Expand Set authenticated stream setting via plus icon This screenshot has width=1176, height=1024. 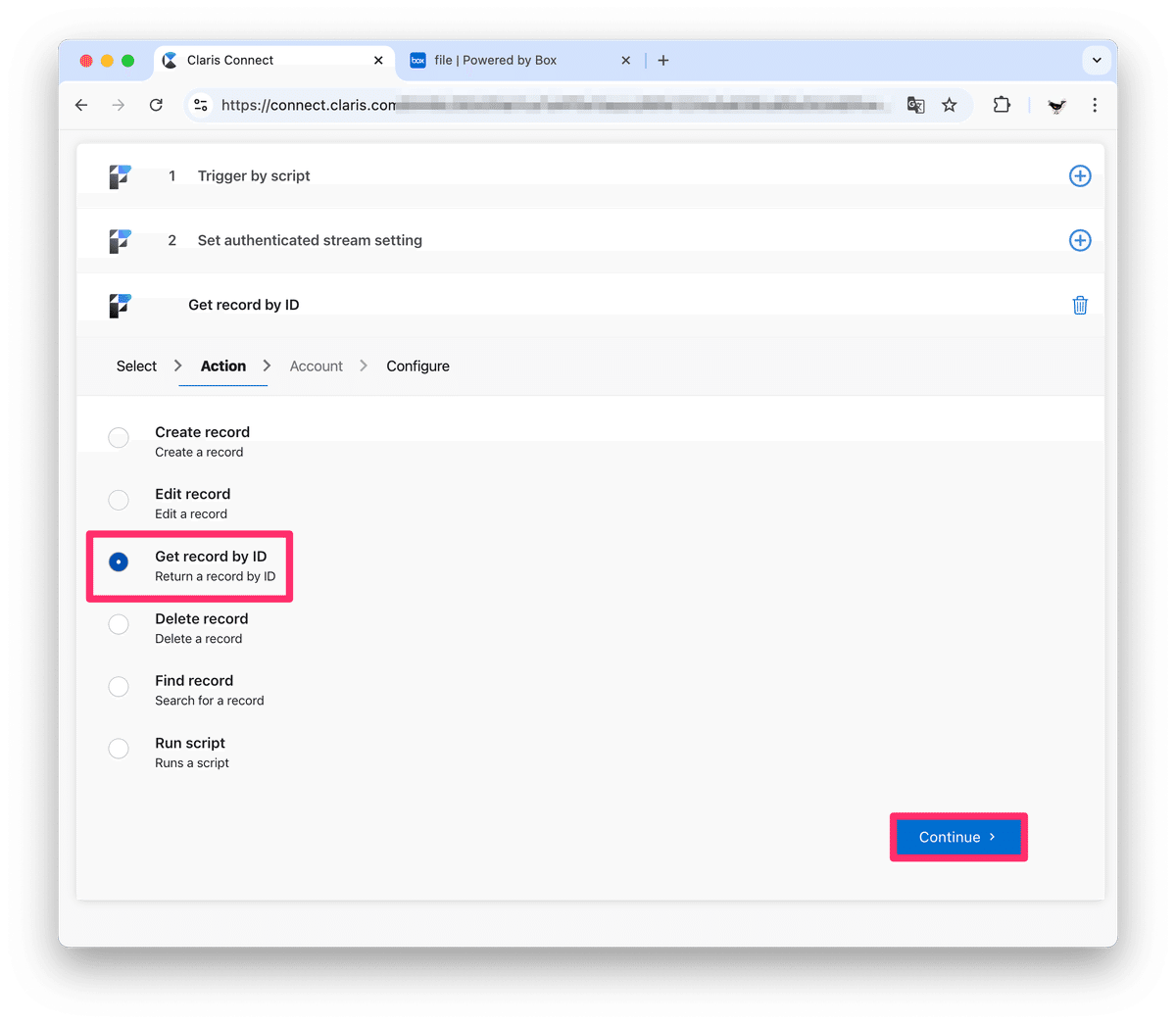tap(1080, 240)
